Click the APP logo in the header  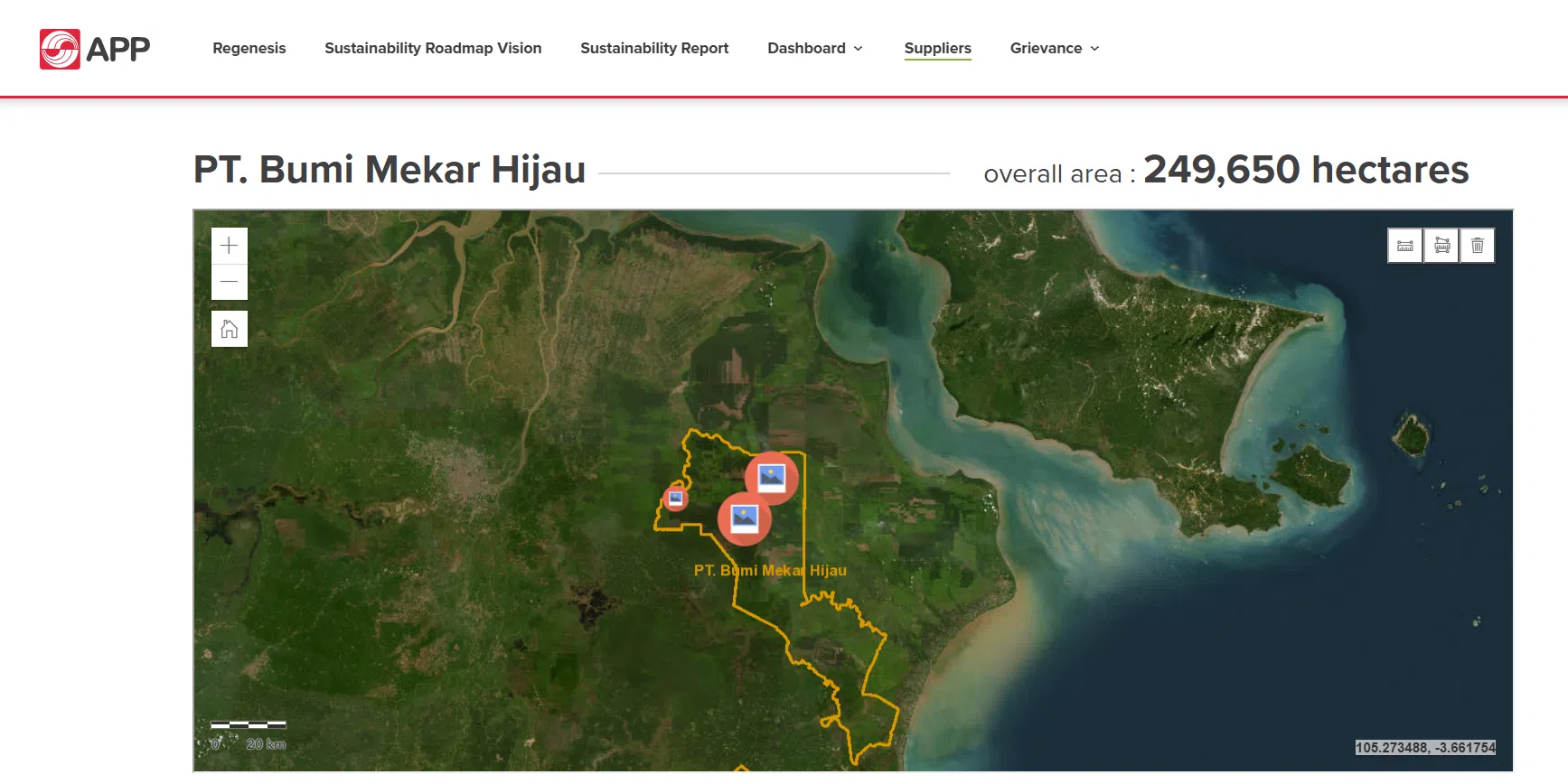(x=95, y=49)
